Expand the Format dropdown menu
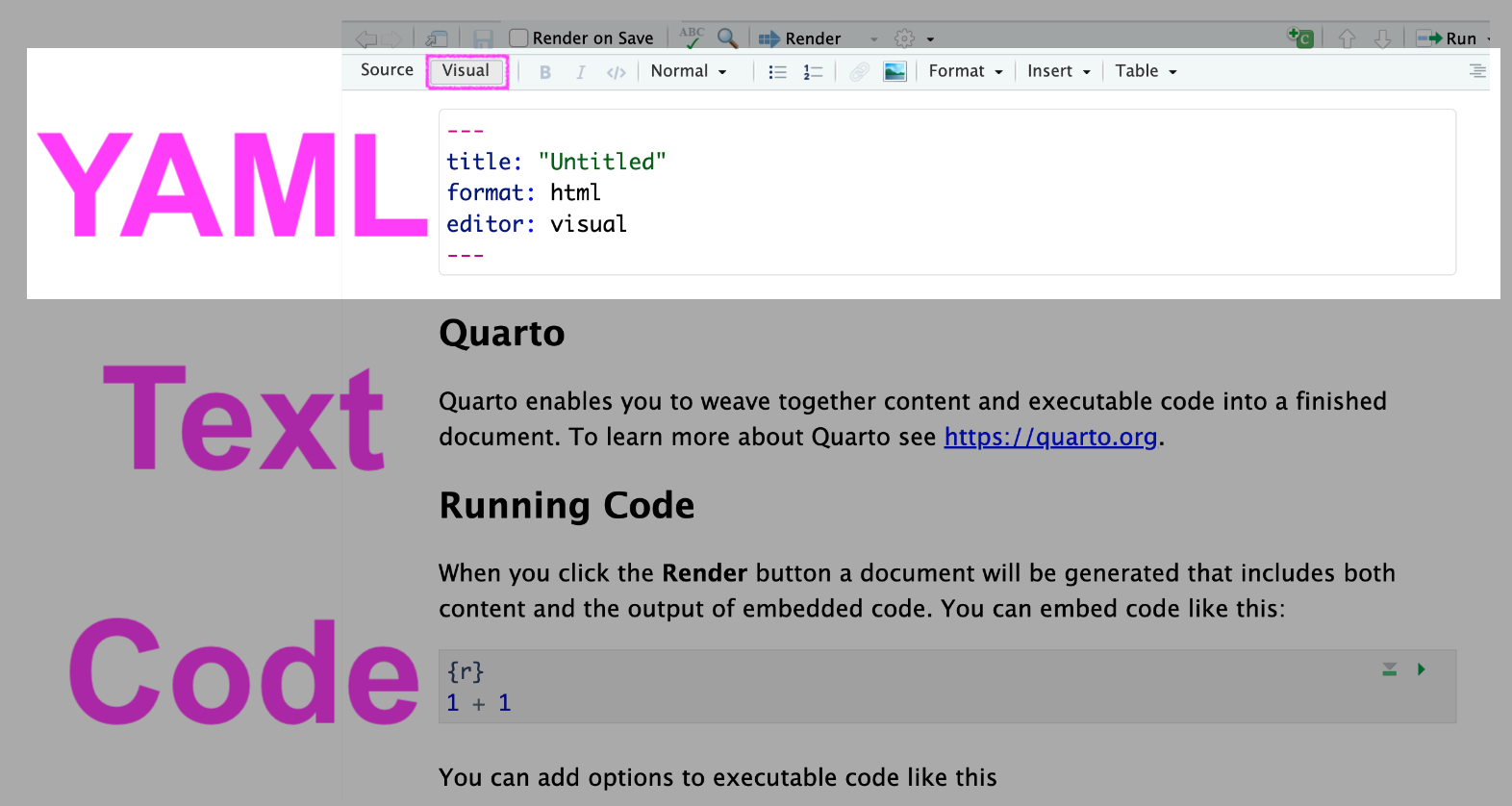Viewport: 1512px width, 806px height. point(965,71)
